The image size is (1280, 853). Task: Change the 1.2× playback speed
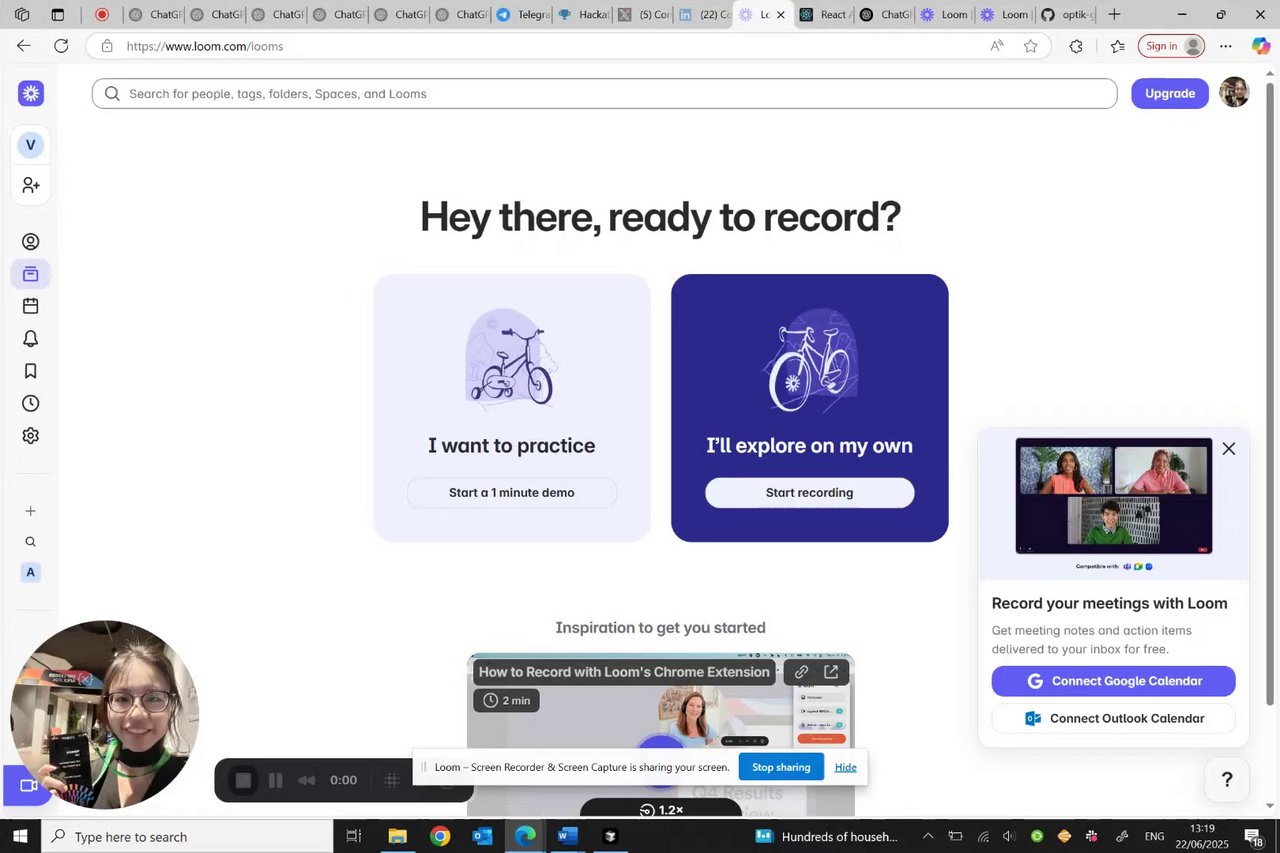pos(660,809)
